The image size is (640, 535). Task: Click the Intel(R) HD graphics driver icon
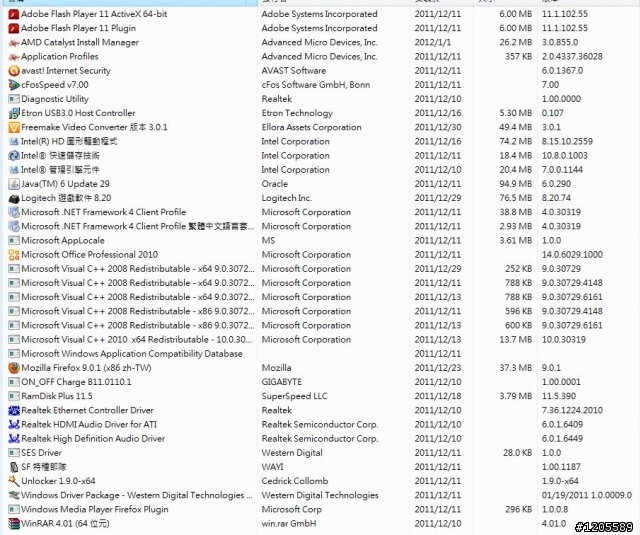[14, 142]
